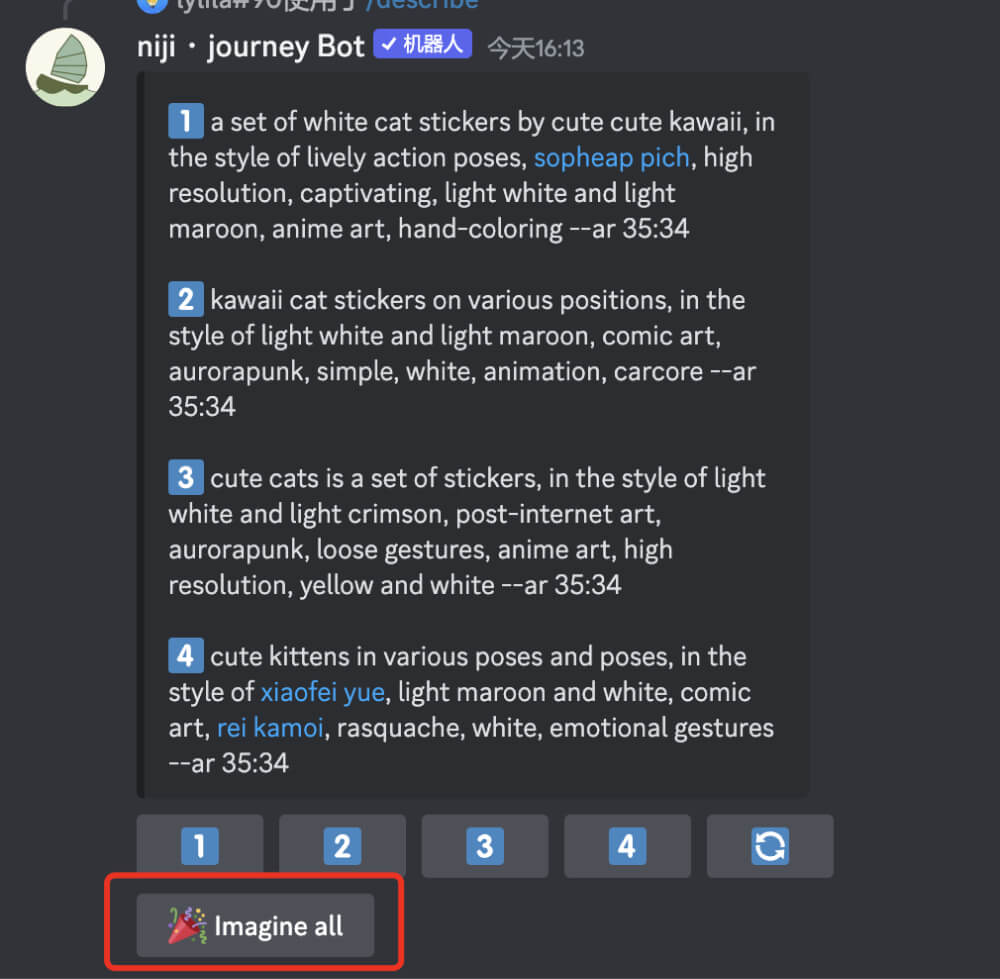Click the niji journey Bot username

[x=249, y=46]
